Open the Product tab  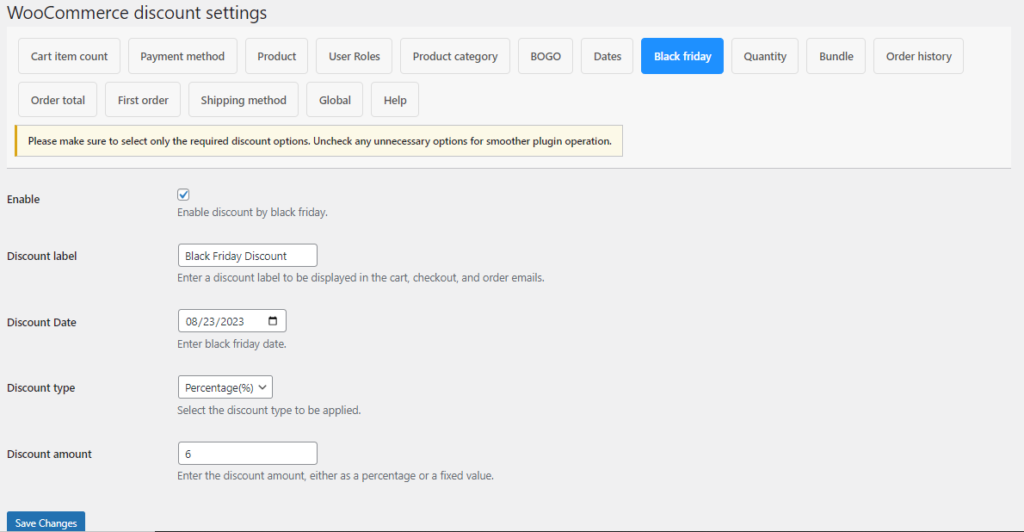click(x=276, y=56)
